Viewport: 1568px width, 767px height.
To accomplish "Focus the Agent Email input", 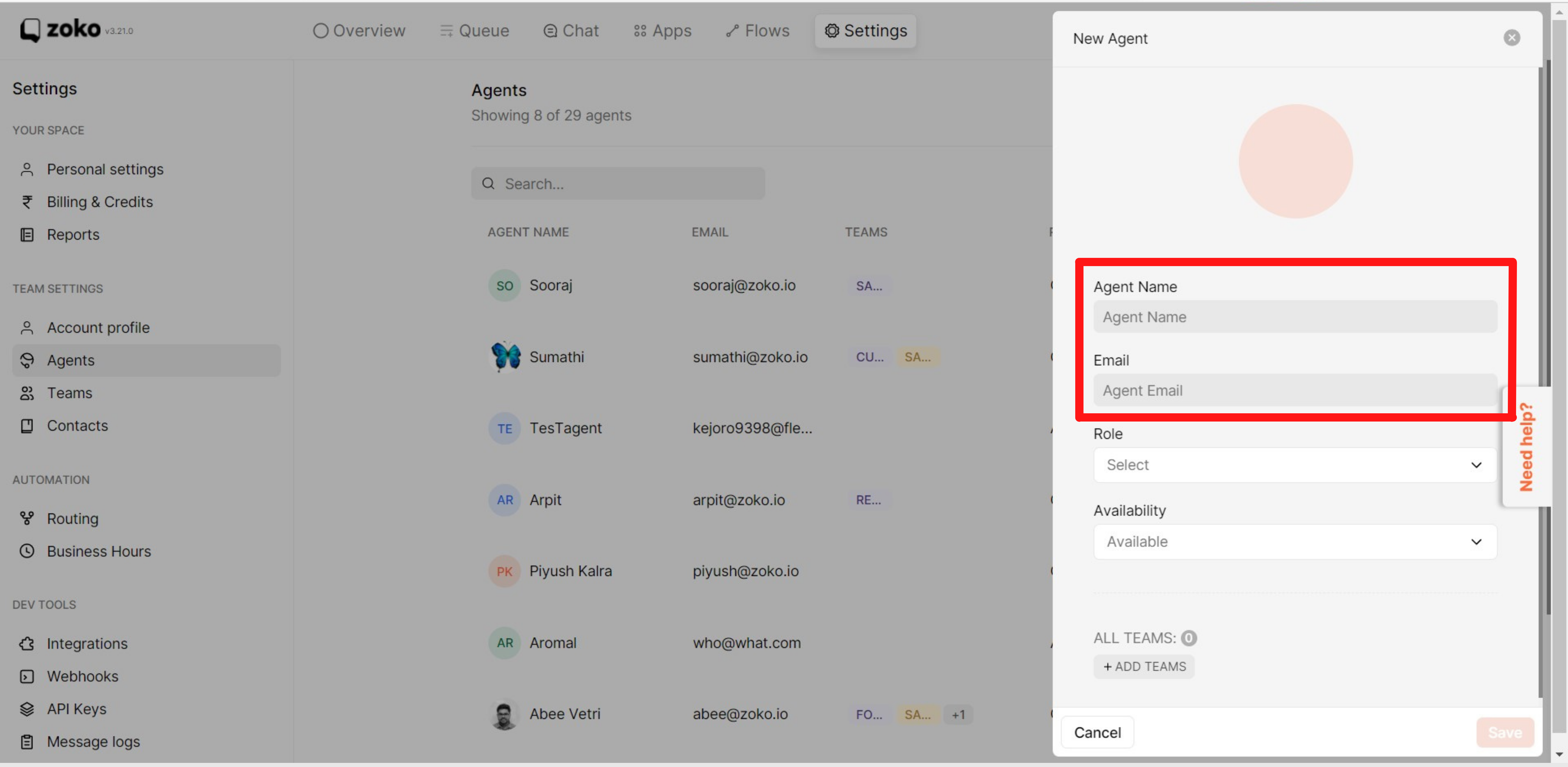I will (1295, 390).
